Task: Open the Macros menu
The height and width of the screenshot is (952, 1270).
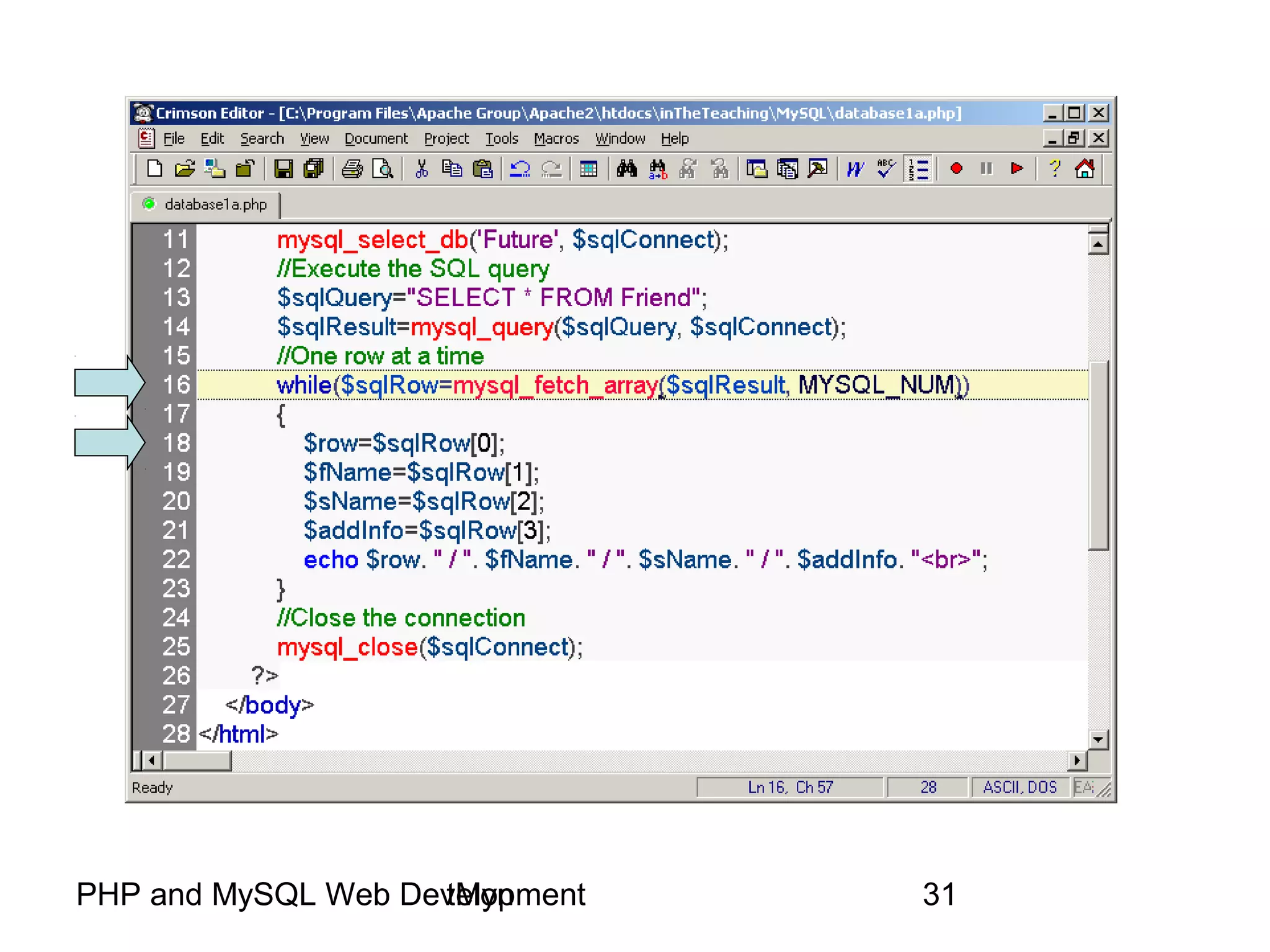Action: click(x=556, y=139)
